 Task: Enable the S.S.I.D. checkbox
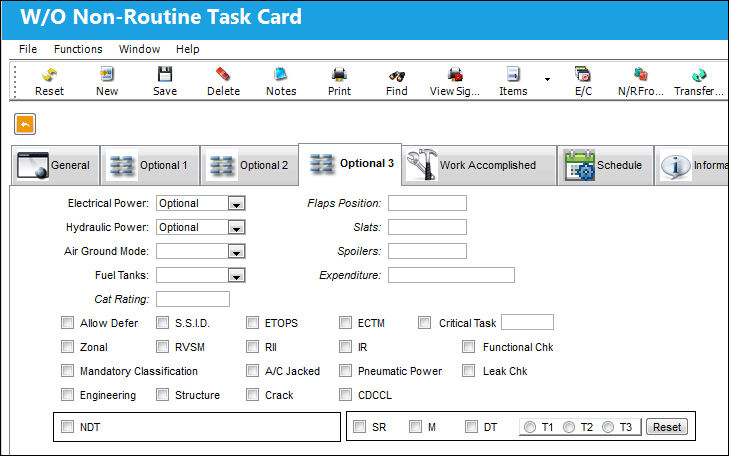[x=162, y=323]
